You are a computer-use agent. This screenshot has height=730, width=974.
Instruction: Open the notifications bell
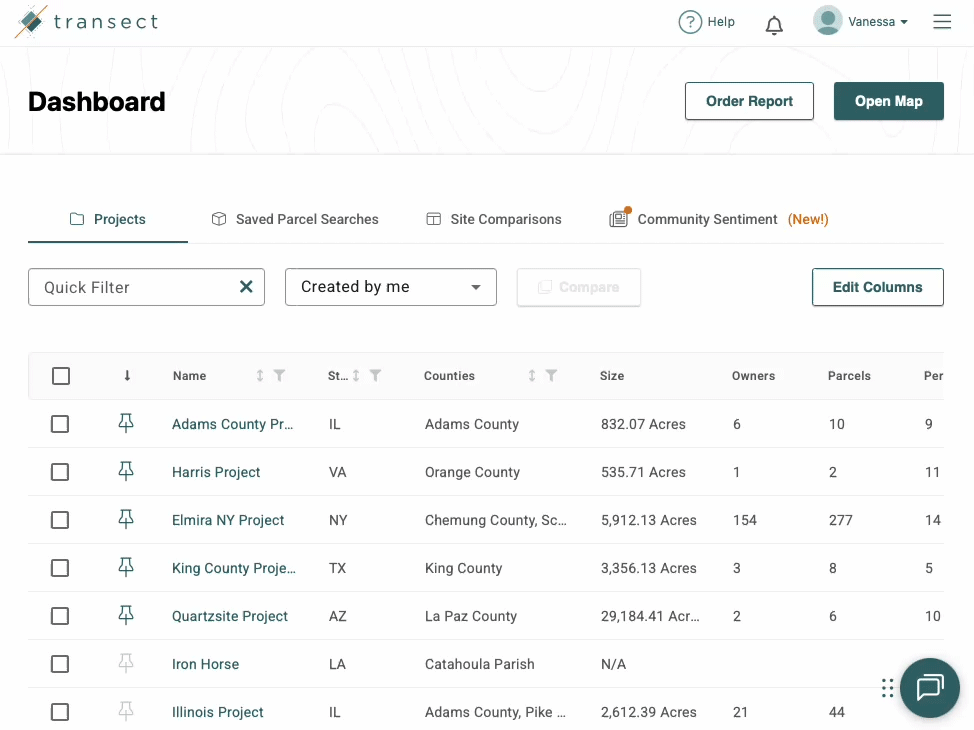click(x=774, y=24)
